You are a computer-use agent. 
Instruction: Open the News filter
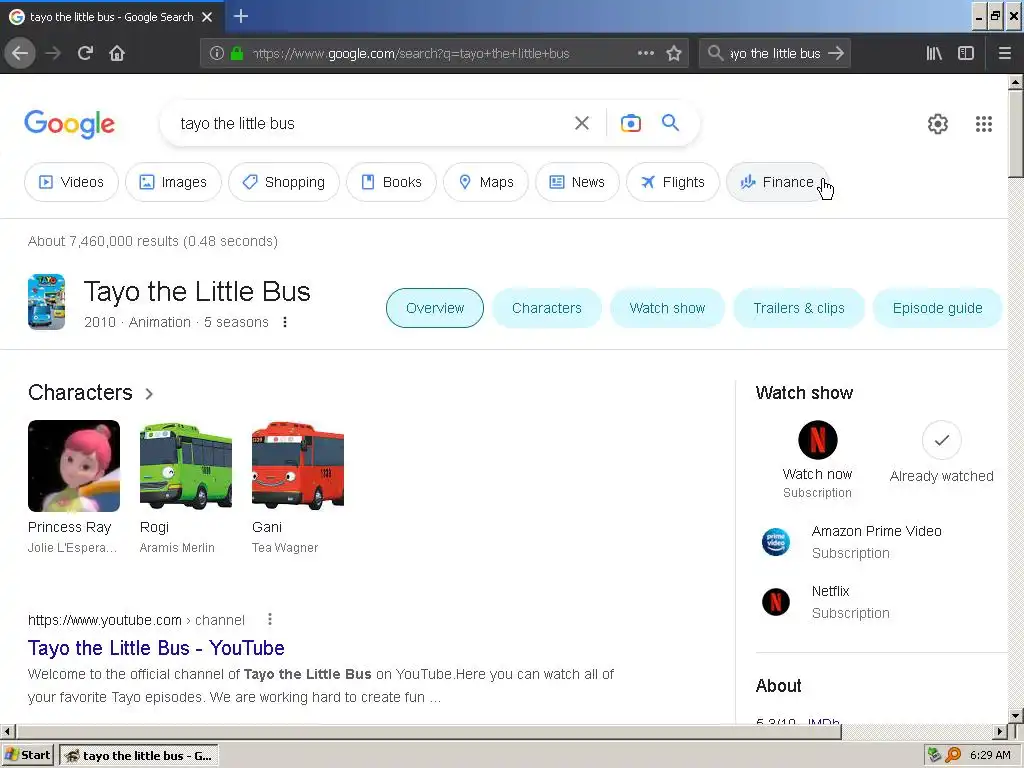point(577,182)
